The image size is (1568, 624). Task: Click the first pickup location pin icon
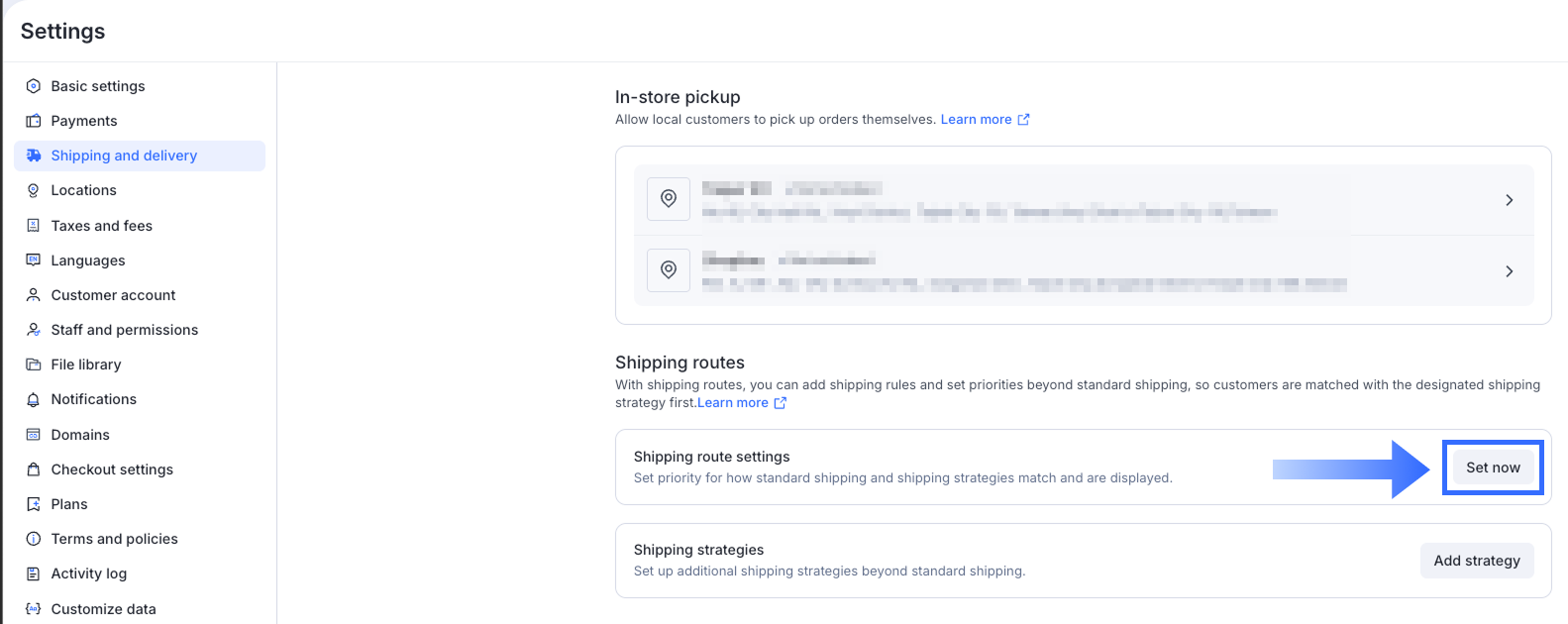[669, 199]
